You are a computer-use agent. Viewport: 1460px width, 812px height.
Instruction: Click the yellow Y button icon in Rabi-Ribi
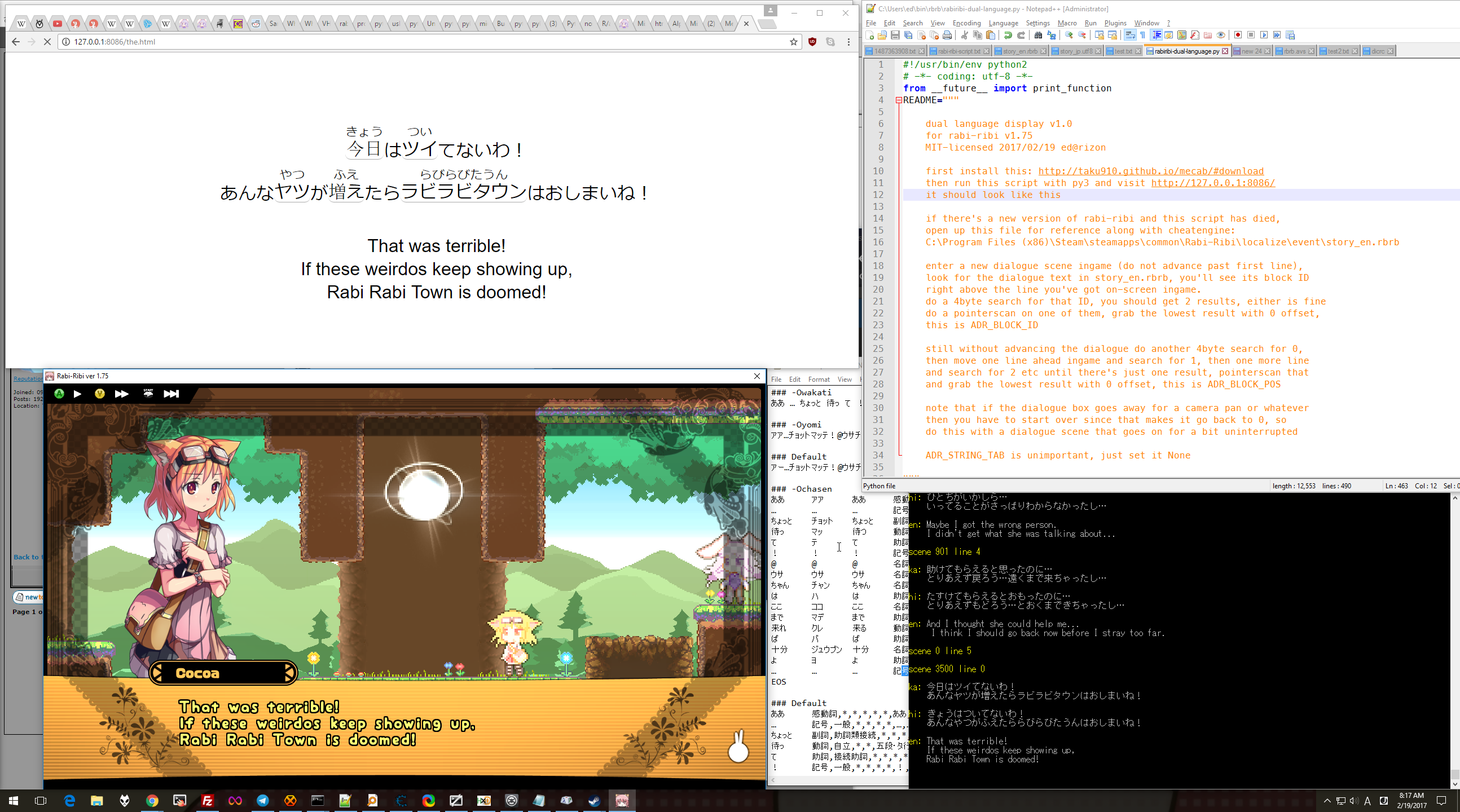(100, 394)
